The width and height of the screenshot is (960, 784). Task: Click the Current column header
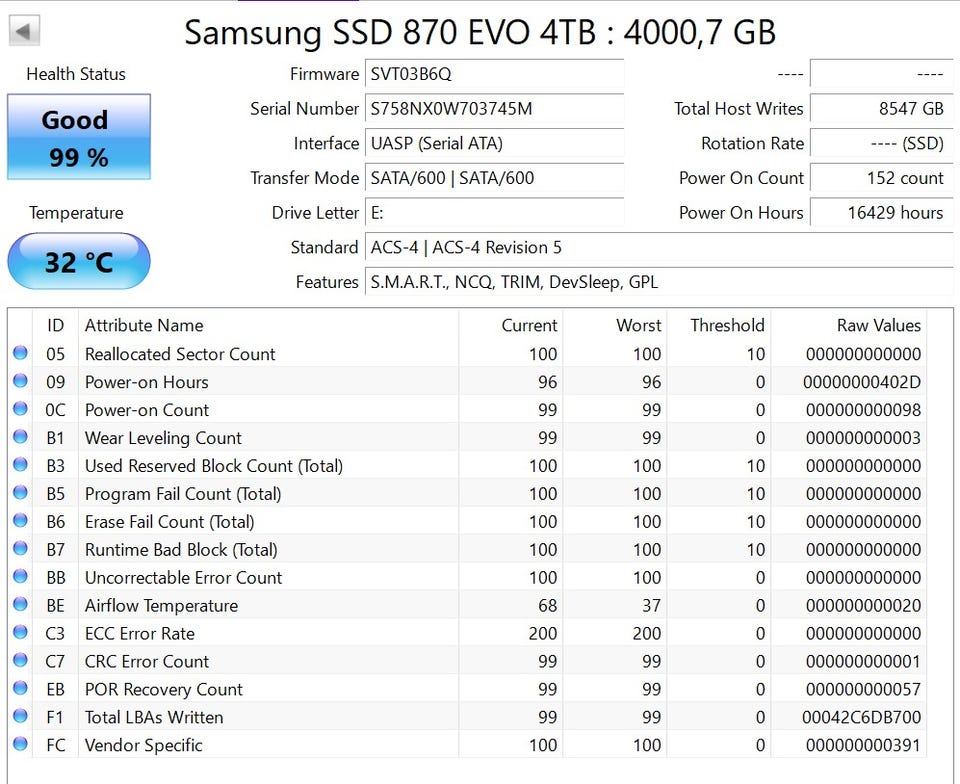click(x=511, y=325)
